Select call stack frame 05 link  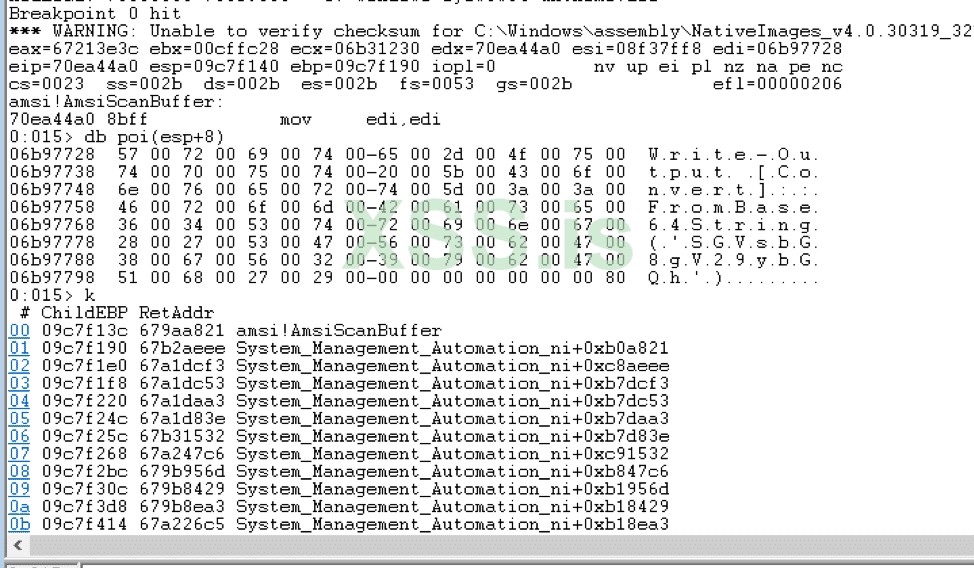coord(19,419)
